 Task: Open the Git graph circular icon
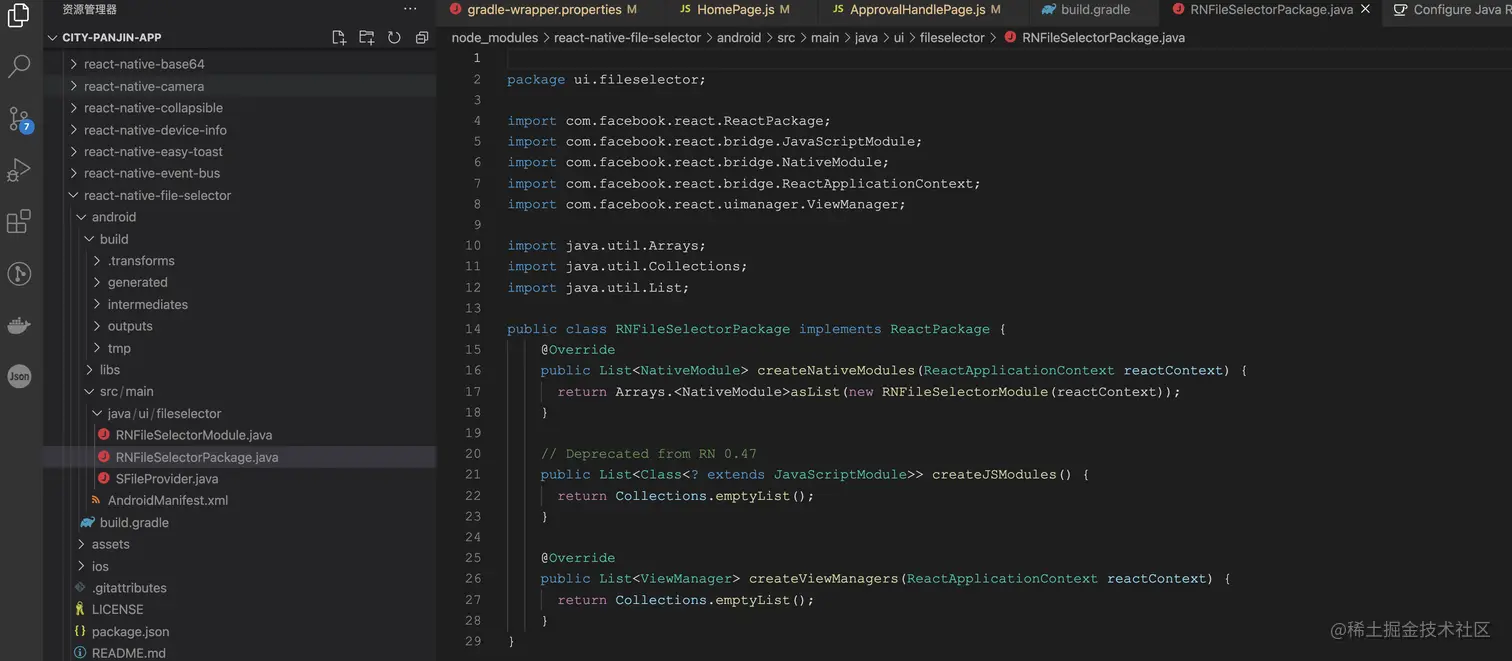[x=19, y=274]
